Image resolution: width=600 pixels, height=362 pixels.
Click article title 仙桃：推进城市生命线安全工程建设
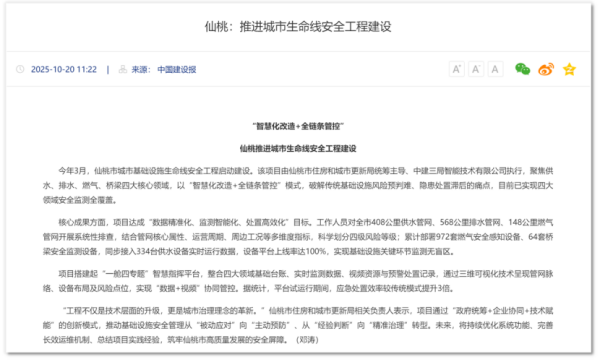click(298, 27)
